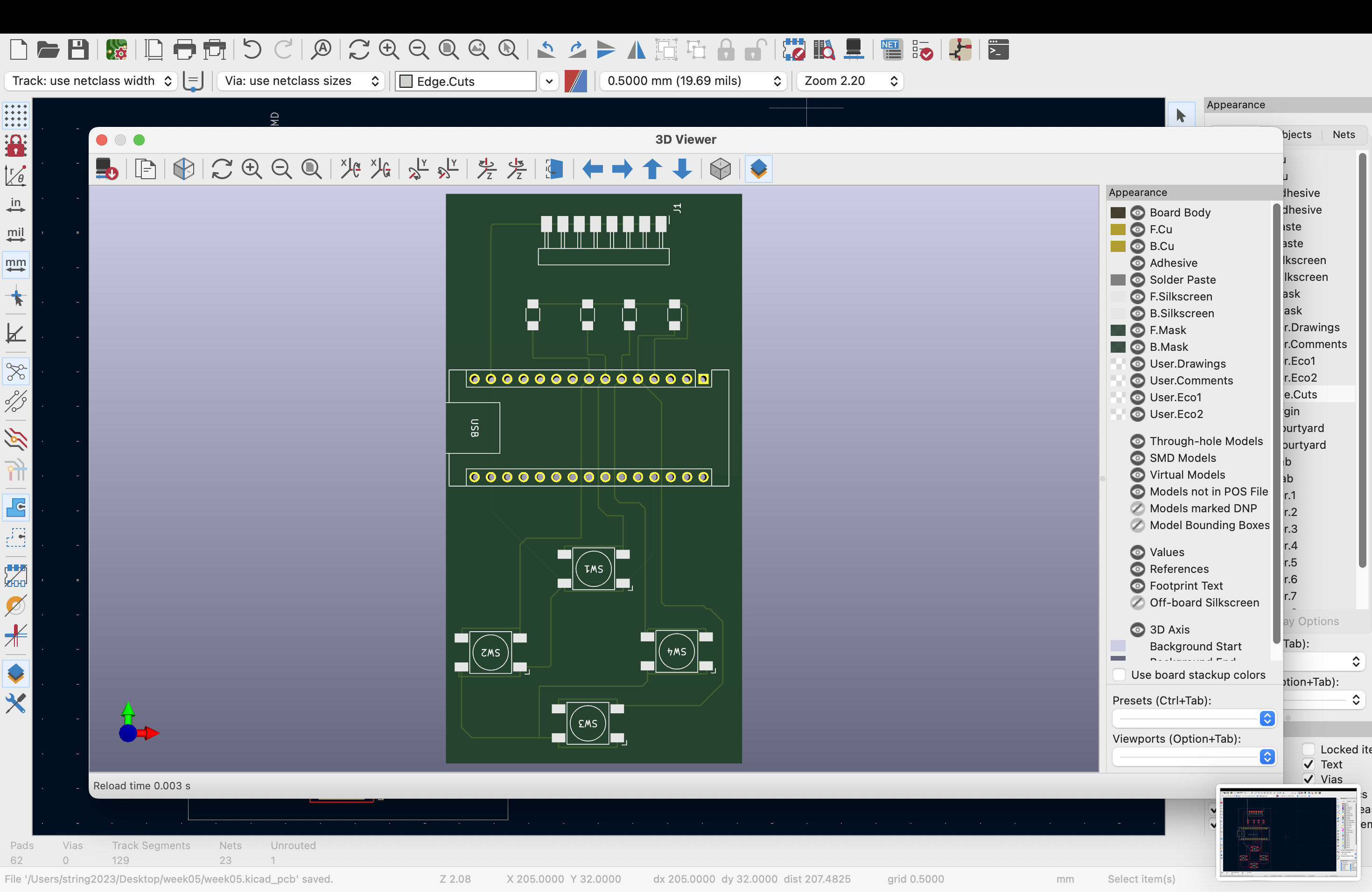Click User.Comments label in 3D appearance list

pyautogui.click(x=1191, y=380)
